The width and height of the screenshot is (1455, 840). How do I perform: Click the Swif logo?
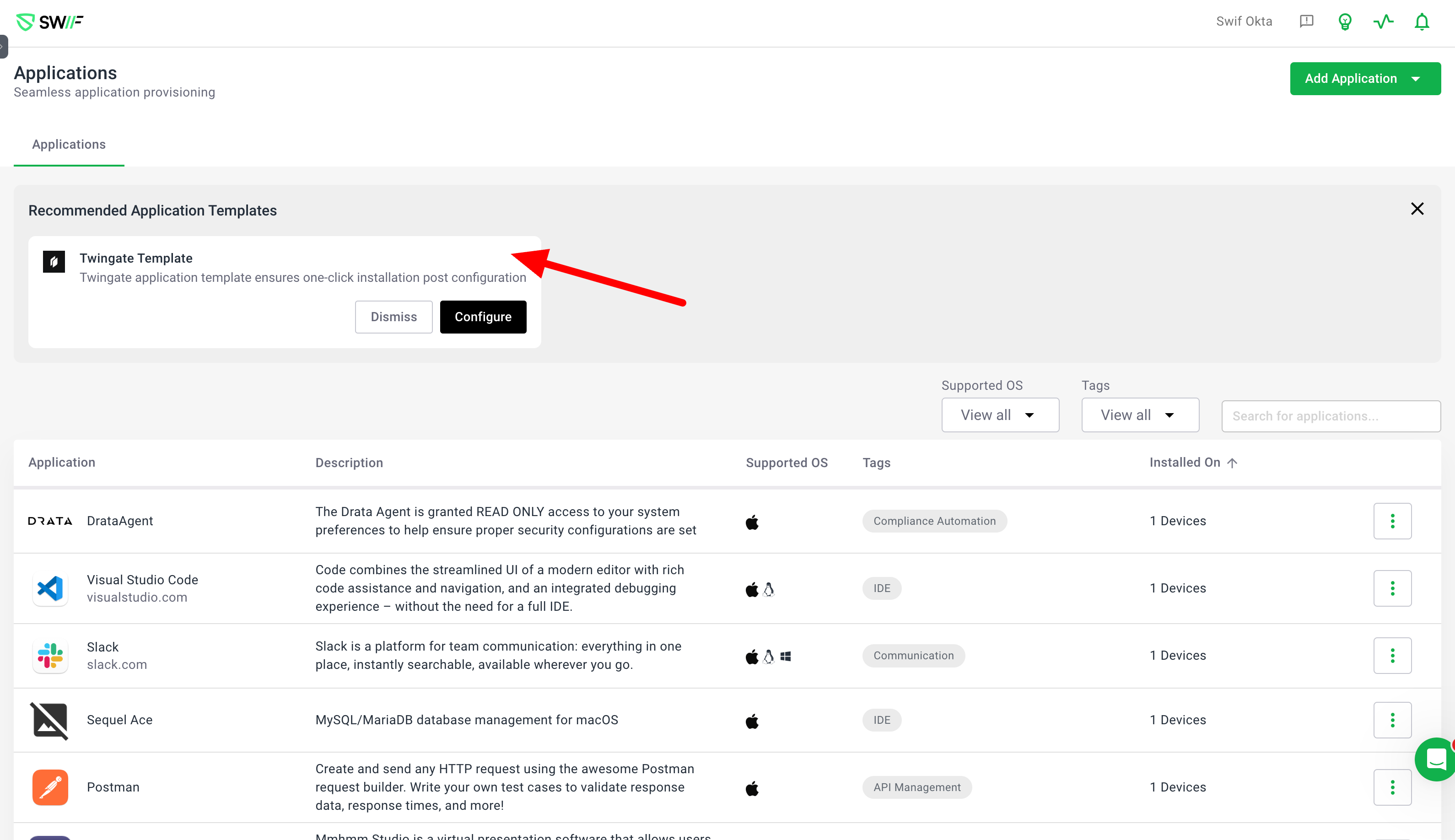50,22
